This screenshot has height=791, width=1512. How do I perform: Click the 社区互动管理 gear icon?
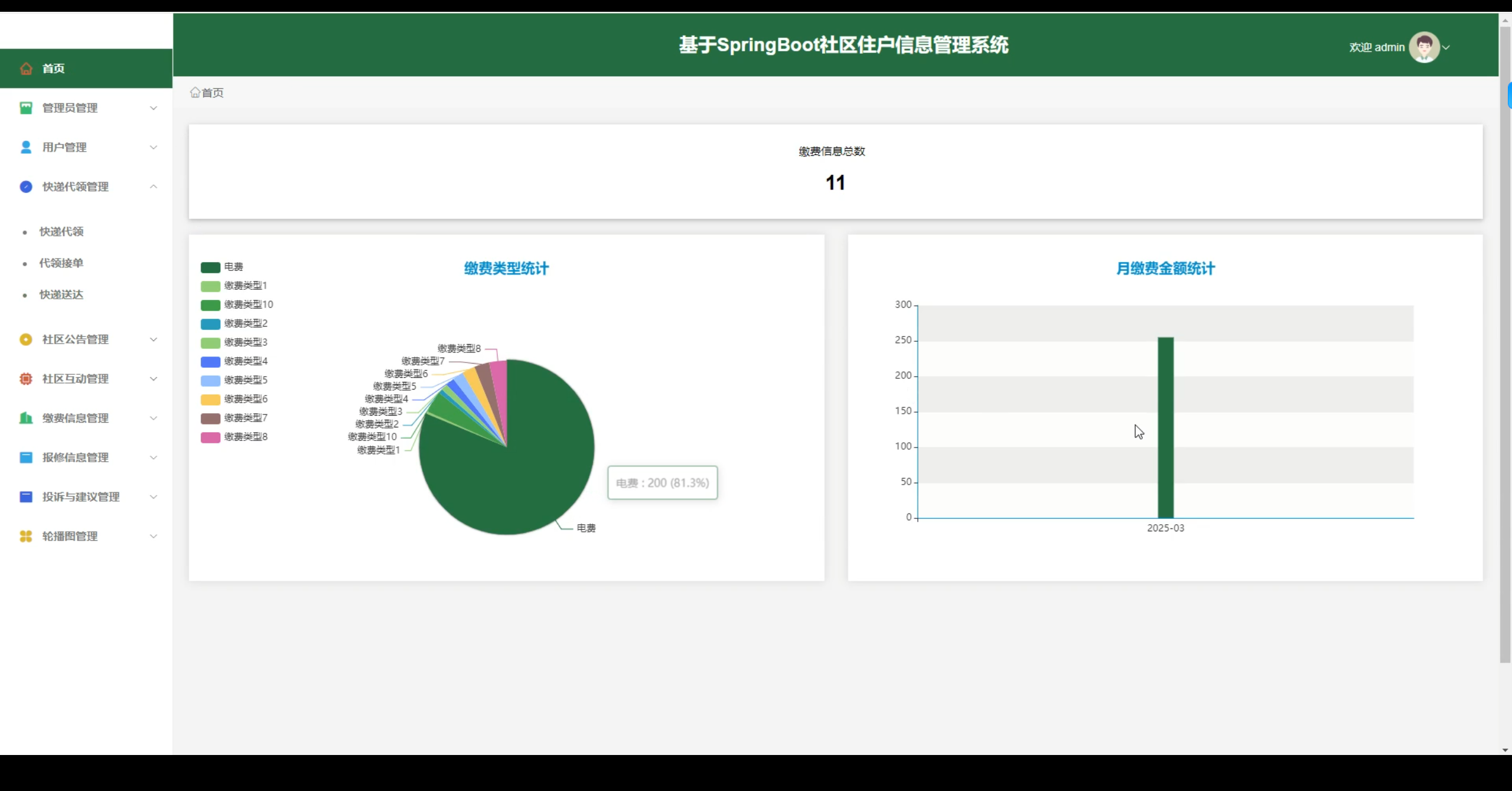[25, 378]
